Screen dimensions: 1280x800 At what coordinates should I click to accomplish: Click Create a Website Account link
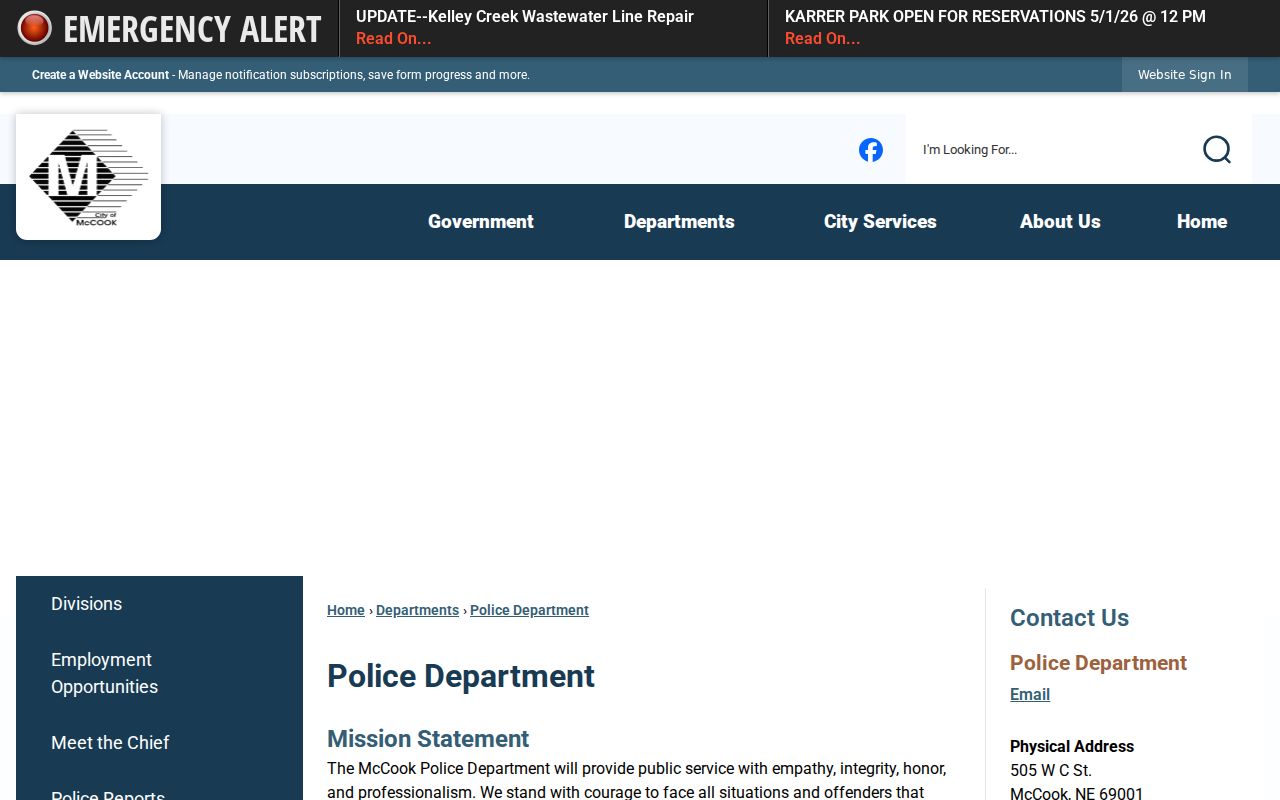[x=100, y=75]
